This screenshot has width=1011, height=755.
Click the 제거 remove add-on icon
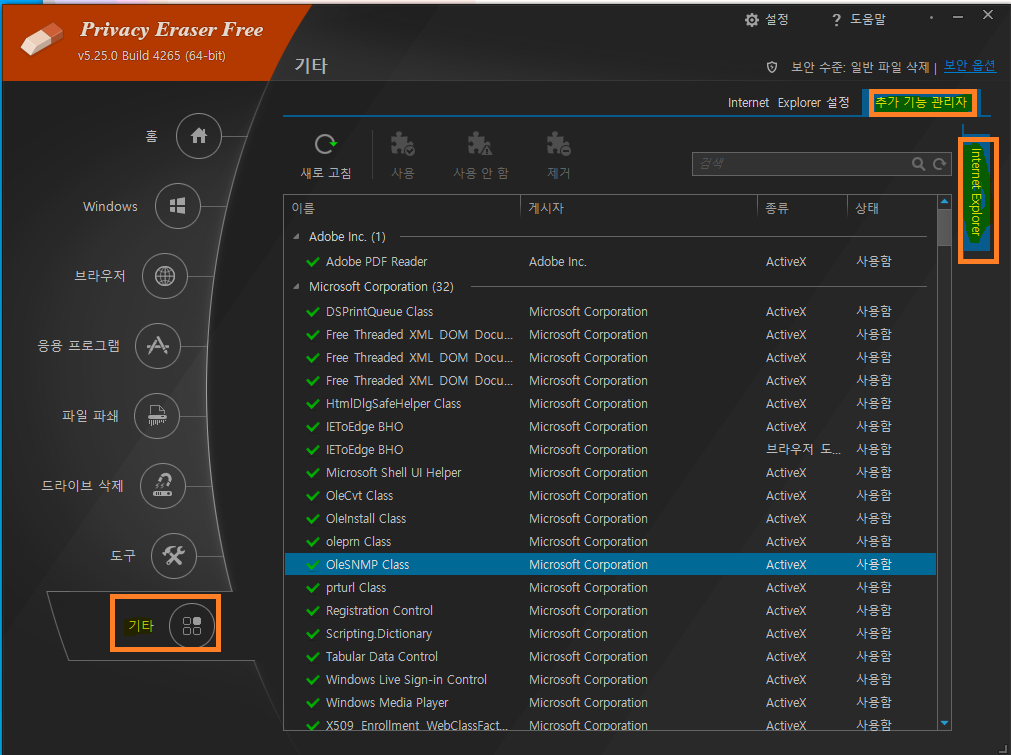(558, 144)
